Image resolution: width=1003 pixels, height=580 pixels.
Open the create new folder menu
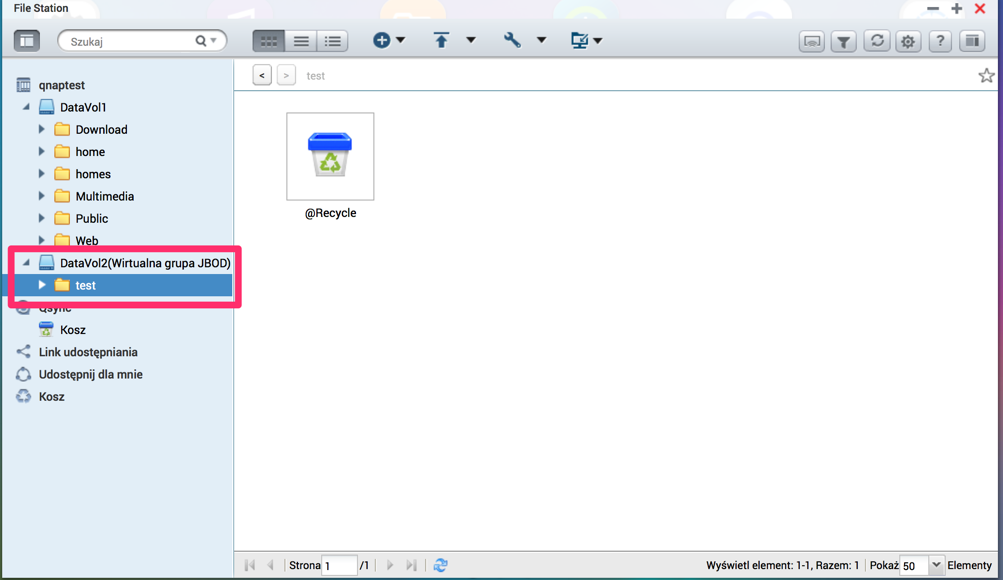click(388, 41)
